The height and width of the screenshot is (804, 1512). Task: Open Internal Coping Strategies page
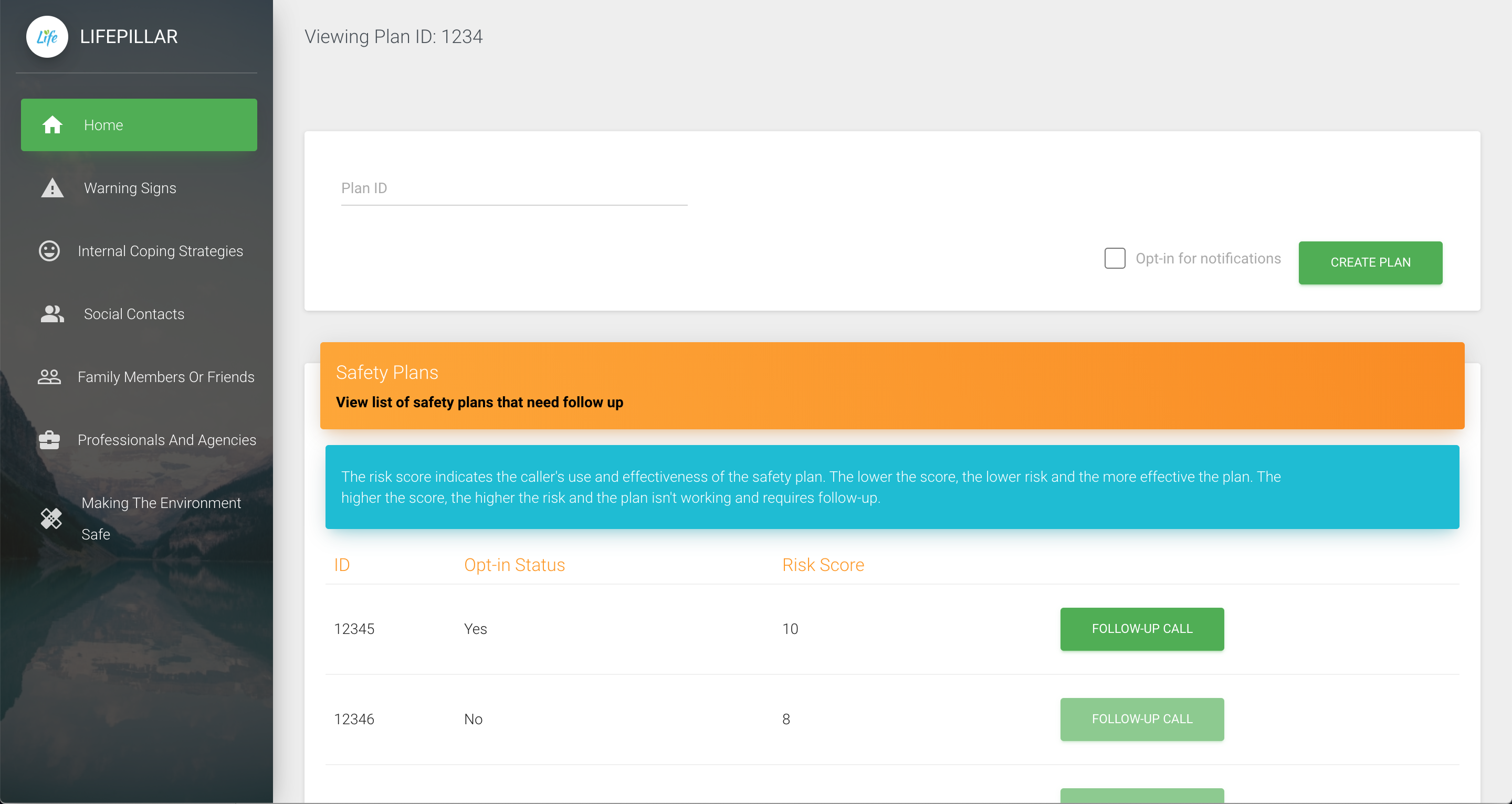tap(160, 251)
